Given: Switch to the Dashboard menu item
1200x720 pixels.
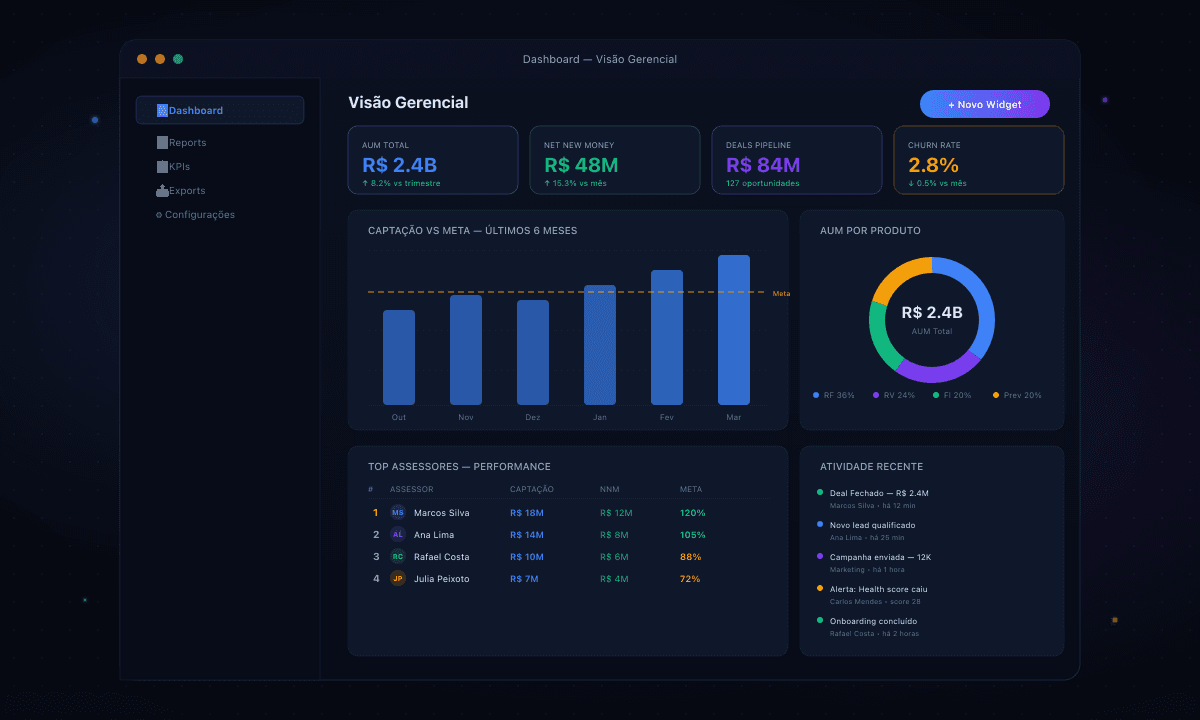Looking at the screenshot, I should tap(220, 110).
